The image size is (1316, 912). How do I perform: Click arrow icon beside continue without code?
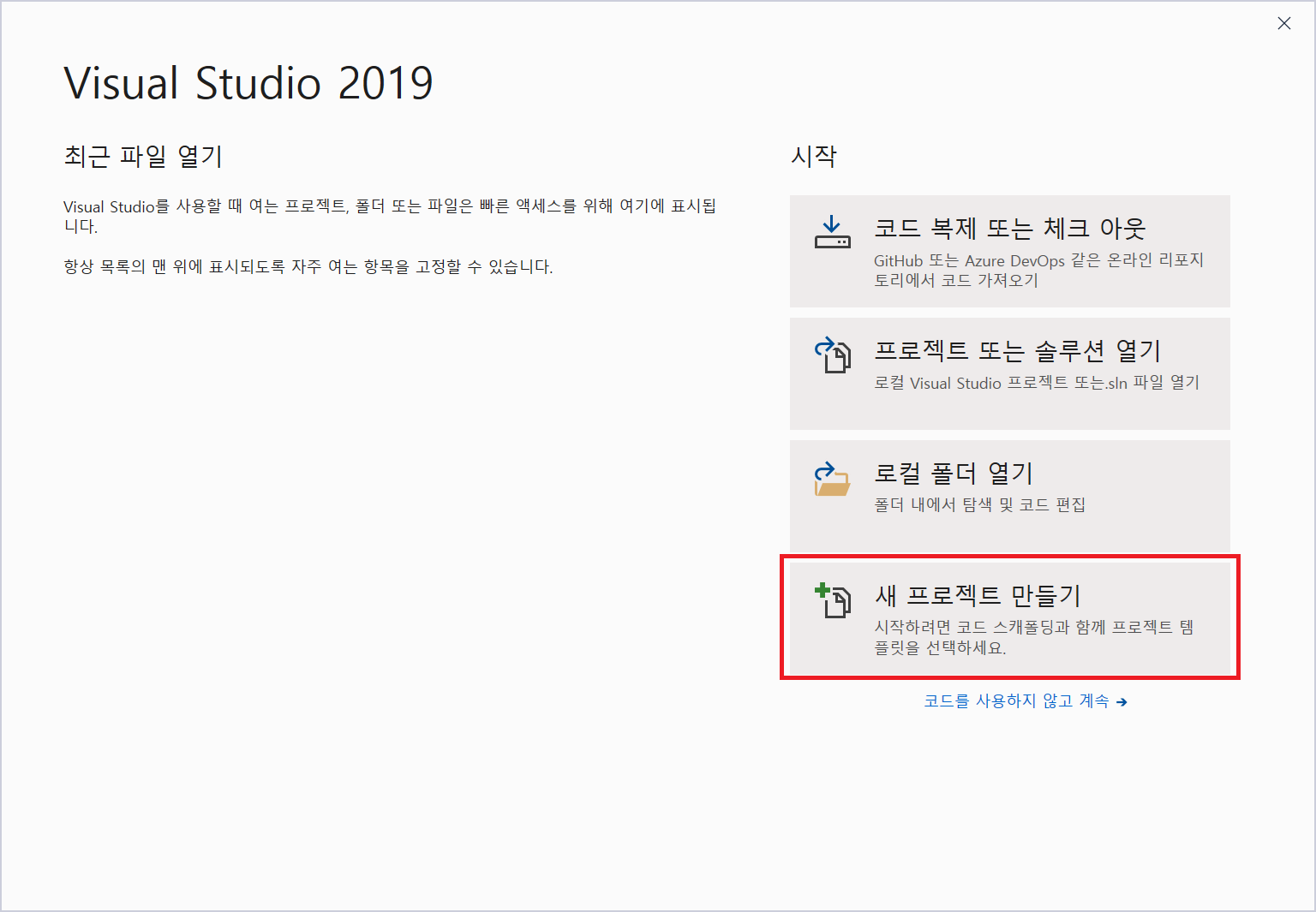[1122, 702]
